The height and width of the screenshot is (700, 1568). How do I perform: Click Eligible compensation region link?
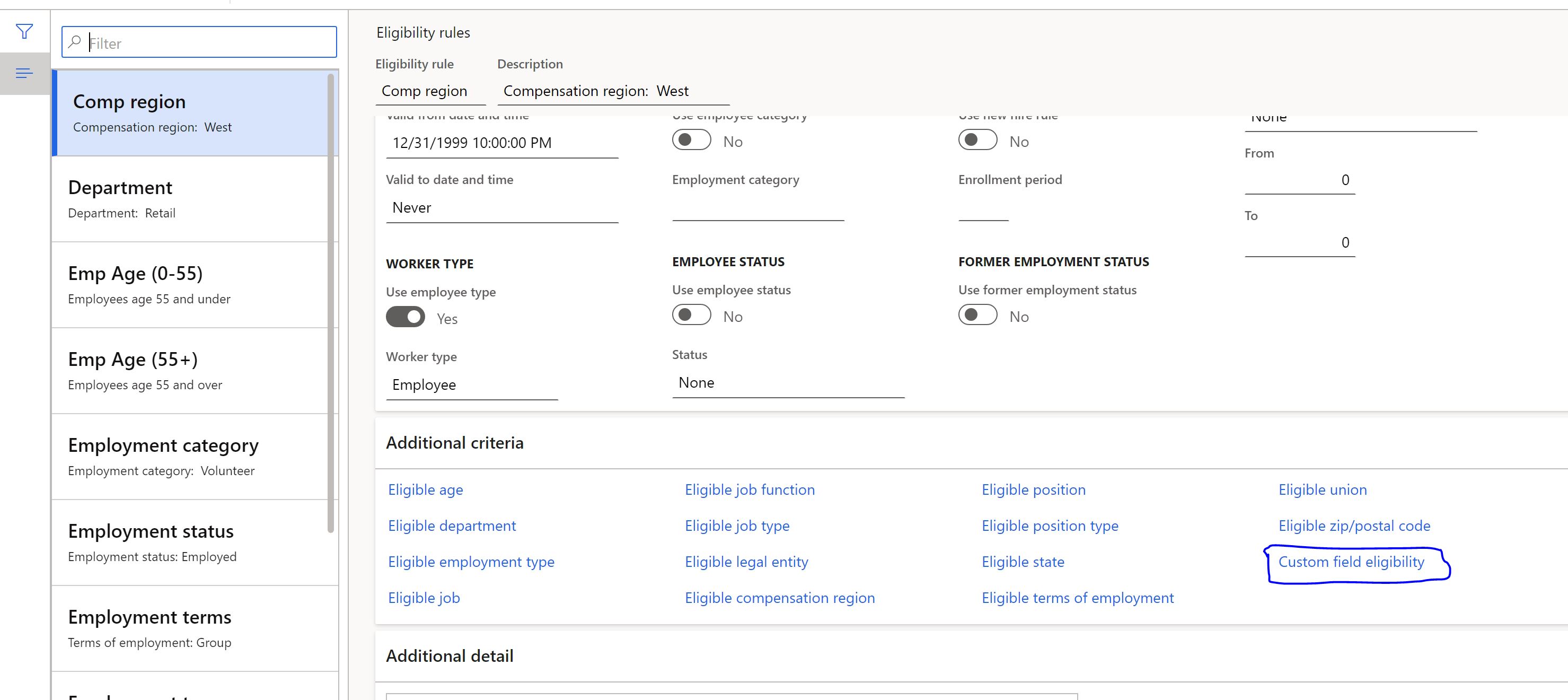779,597
